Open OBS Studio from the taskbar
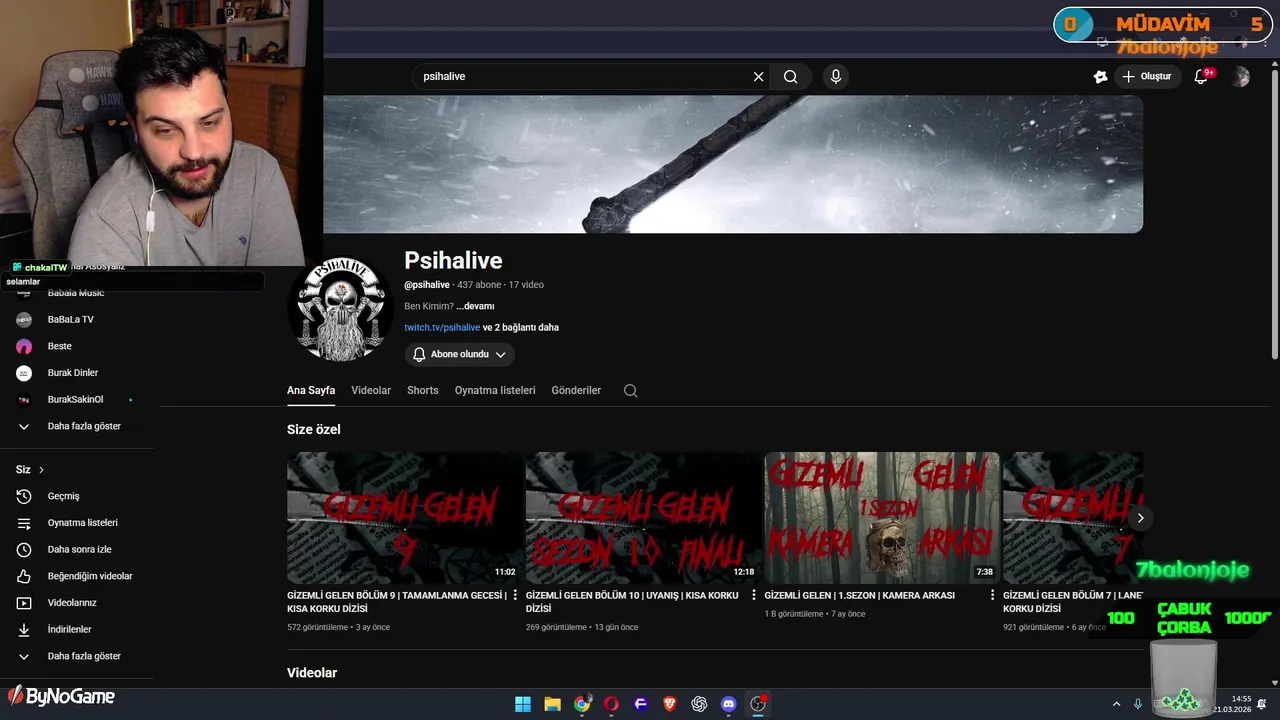The image size is (1280, 720). click(758, 704)
